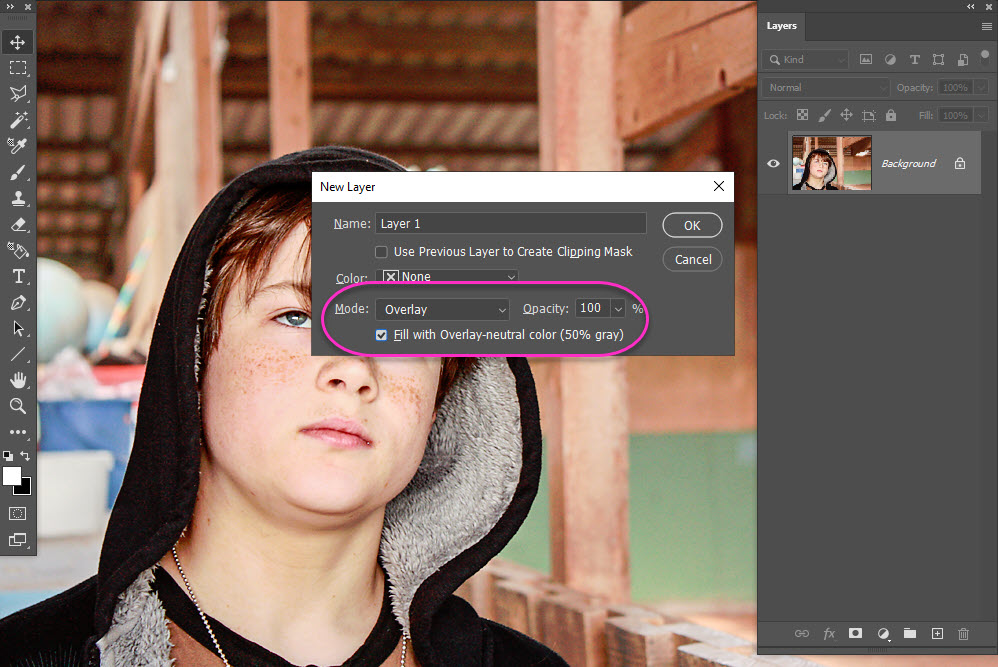Image resolution: width=998 pixels, height=667 pixels.
Task: Open the Layers panel menu
Action: pos(987,26)
